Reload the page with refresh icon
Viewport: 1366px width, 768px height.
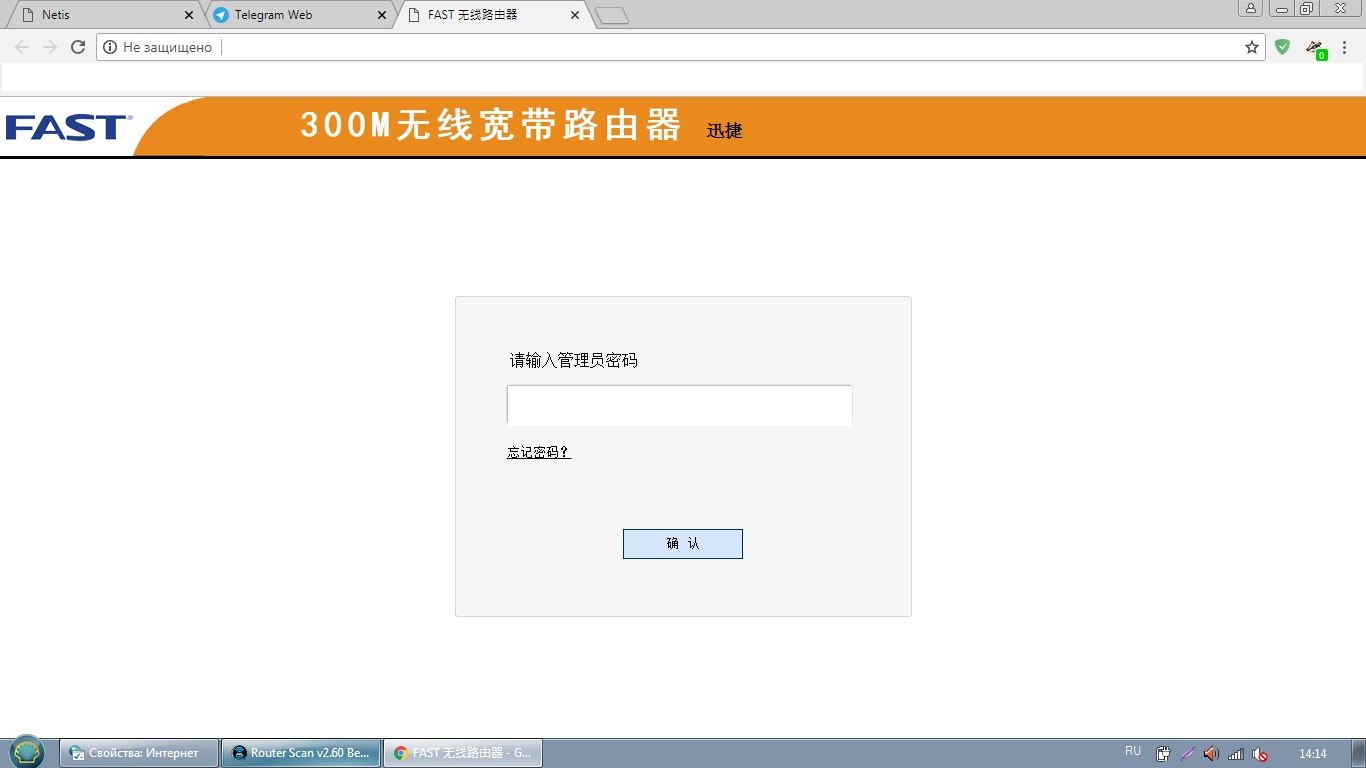78,47
